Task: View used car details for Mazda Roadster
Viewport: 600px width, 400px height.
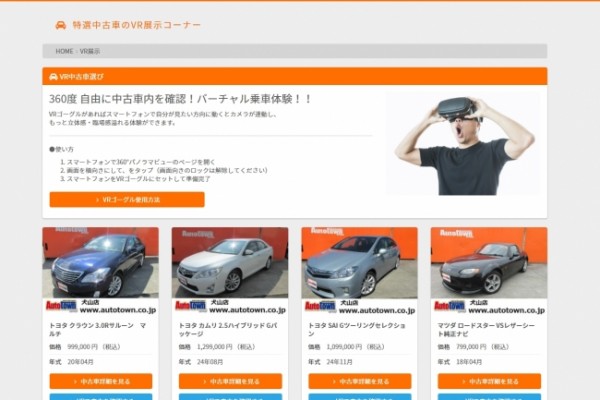Action: (x=489, y=381)
